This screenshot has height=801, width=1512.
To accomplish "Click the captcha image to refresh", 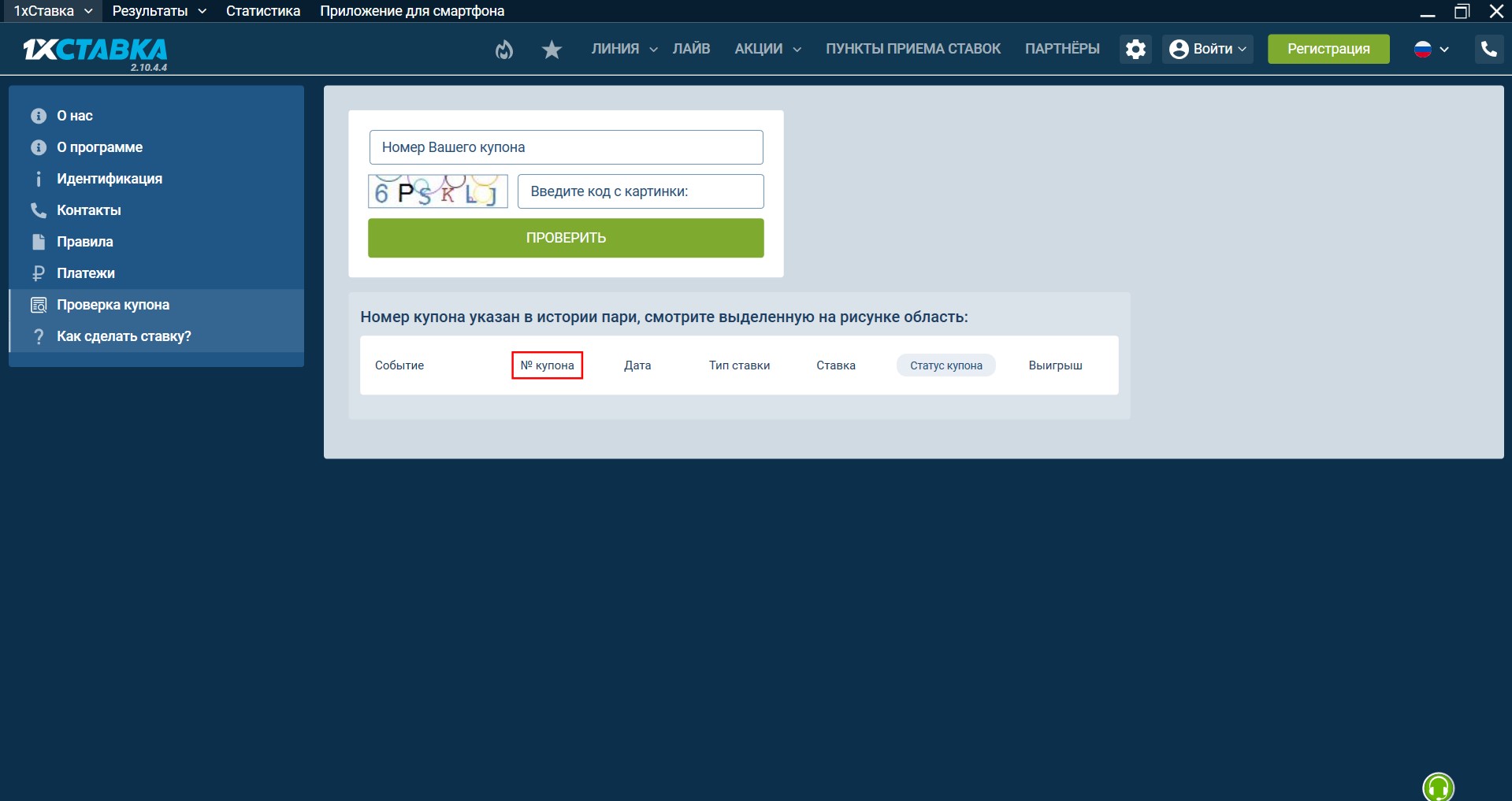I will click(438, 191).
